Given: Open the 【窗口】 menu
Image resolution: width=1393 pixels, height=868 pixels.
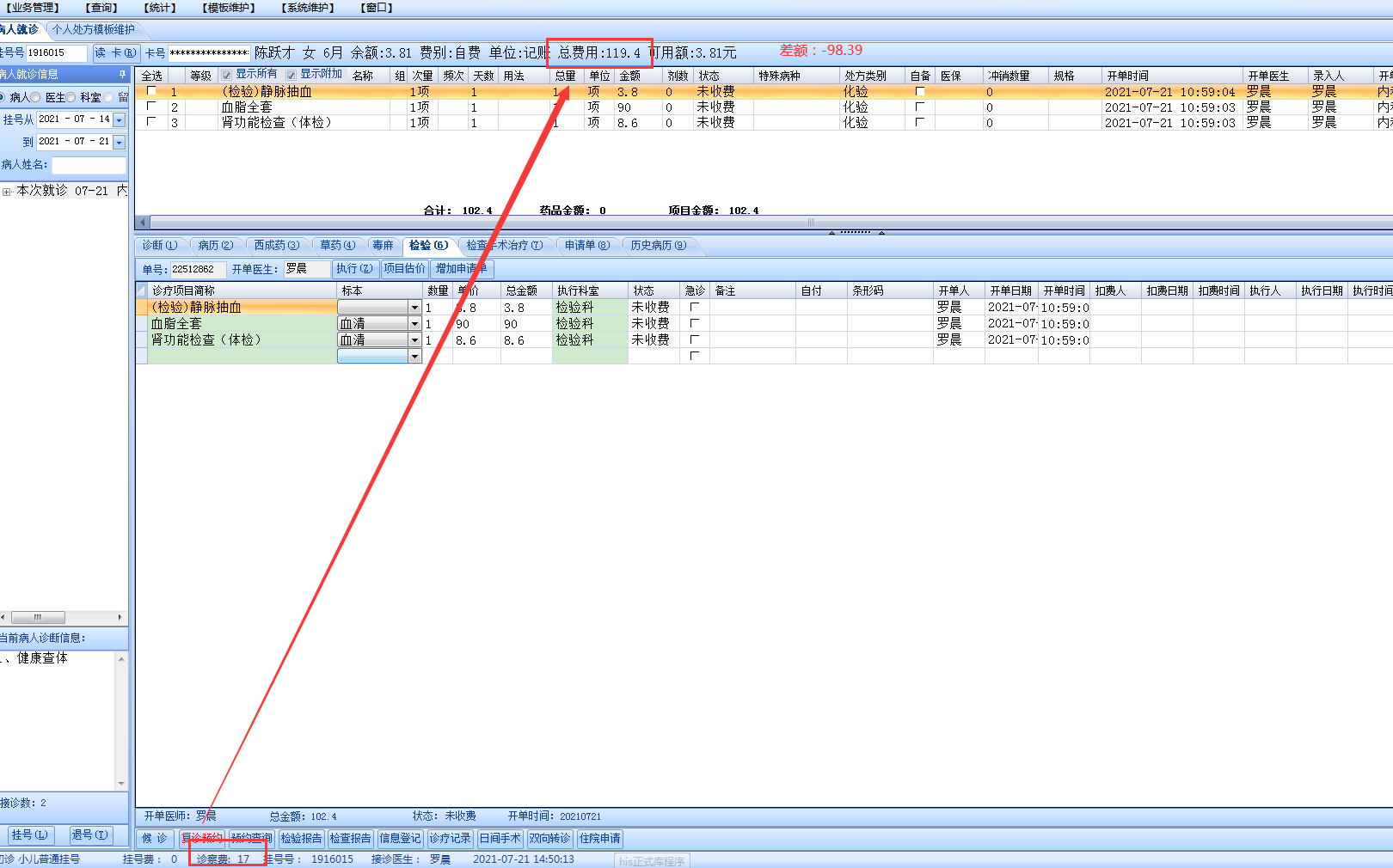Looking at the screenshot, I should click(x=377, y=8).
